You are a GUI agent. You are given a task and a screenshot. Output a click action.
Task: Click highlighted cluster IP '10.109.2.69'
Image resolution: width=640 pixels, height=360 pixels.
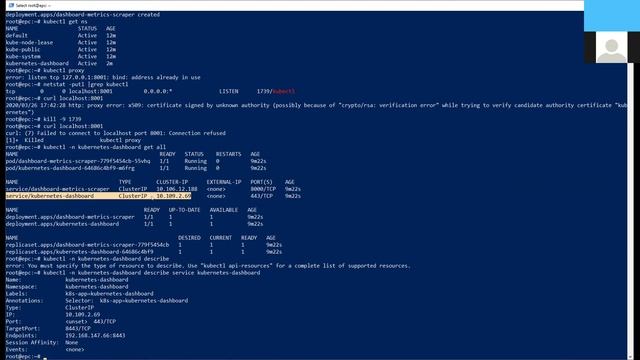(174, 196)
